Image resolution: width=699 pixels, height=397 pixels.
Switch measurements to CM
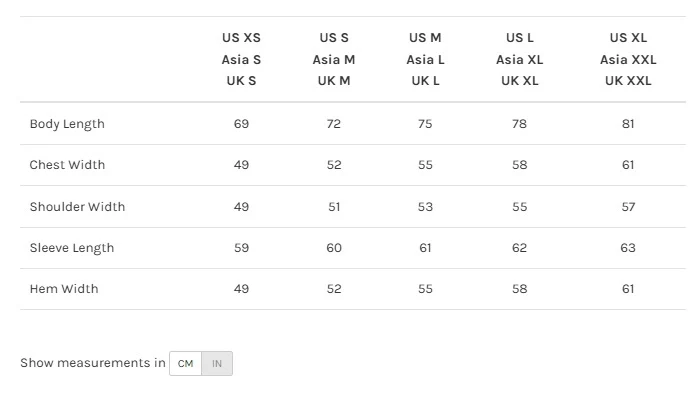click(185, 364)
